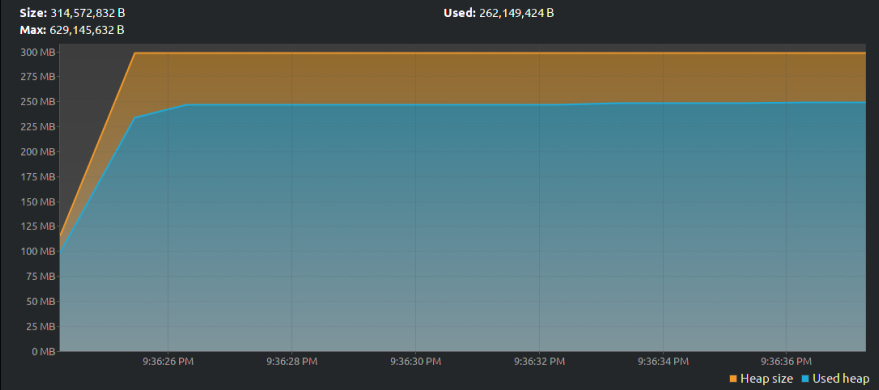Screen dimensions: 879x390
Task: Click the 9:36:30 PM time marker
Action: point(416,361)
